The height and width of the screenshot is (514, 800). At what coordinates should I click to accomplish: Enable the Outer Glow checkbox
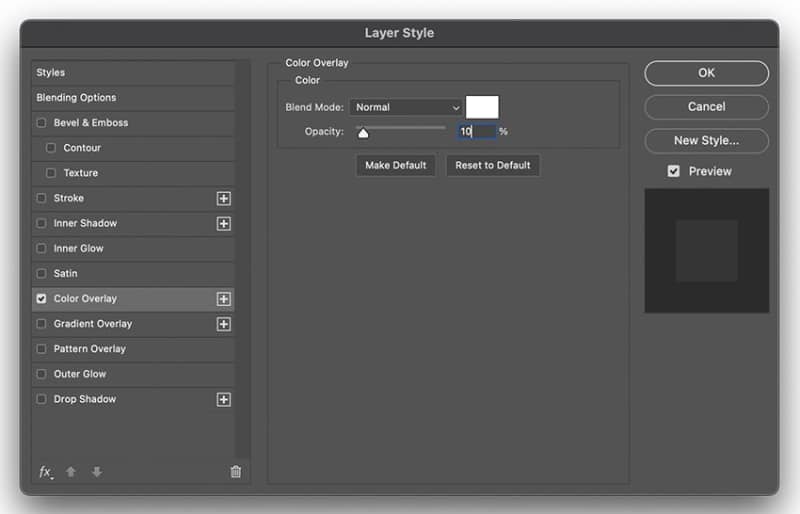[41, 374]
